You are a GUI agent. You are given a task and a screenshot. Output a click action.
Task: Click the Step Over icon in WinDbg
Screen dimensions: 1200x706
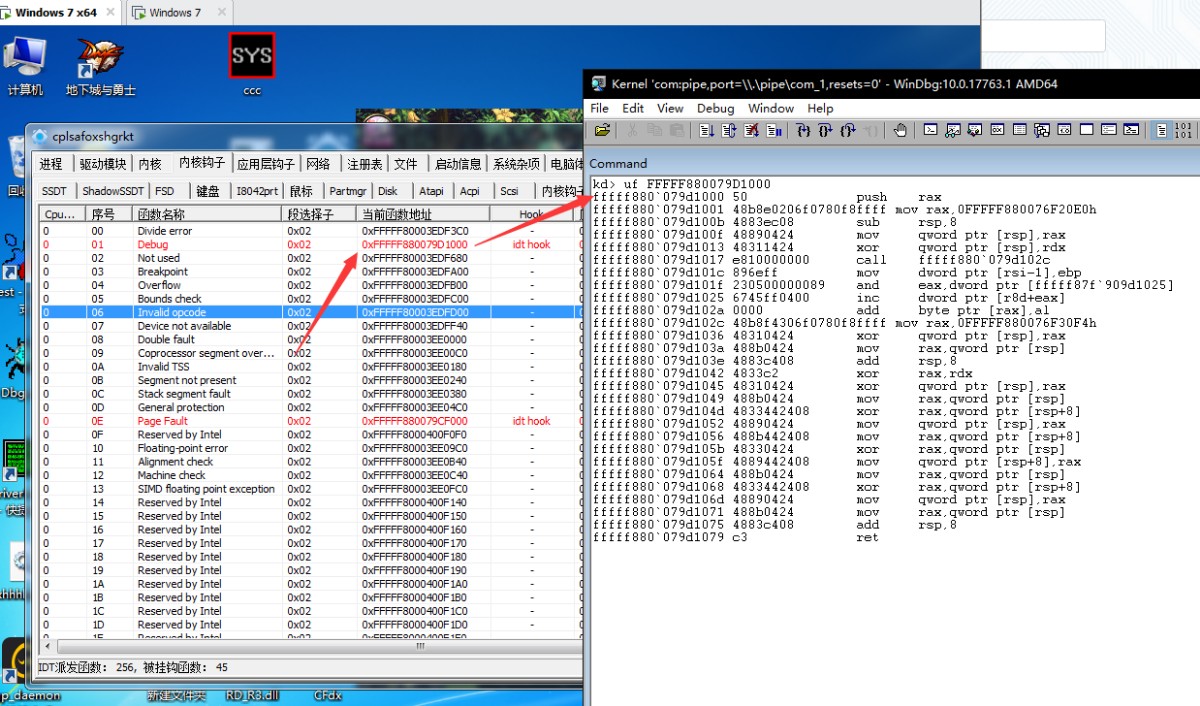pyautogui.click(x=825, y=130)
